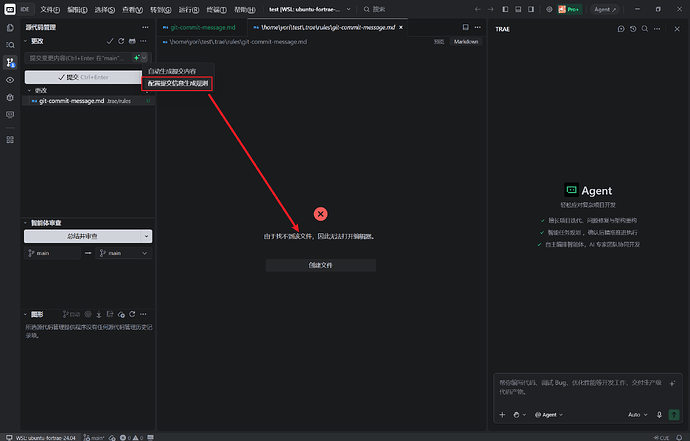Open more actions in 更改 section header
This screenshot has width=690, height=441.
pos(143,41)
